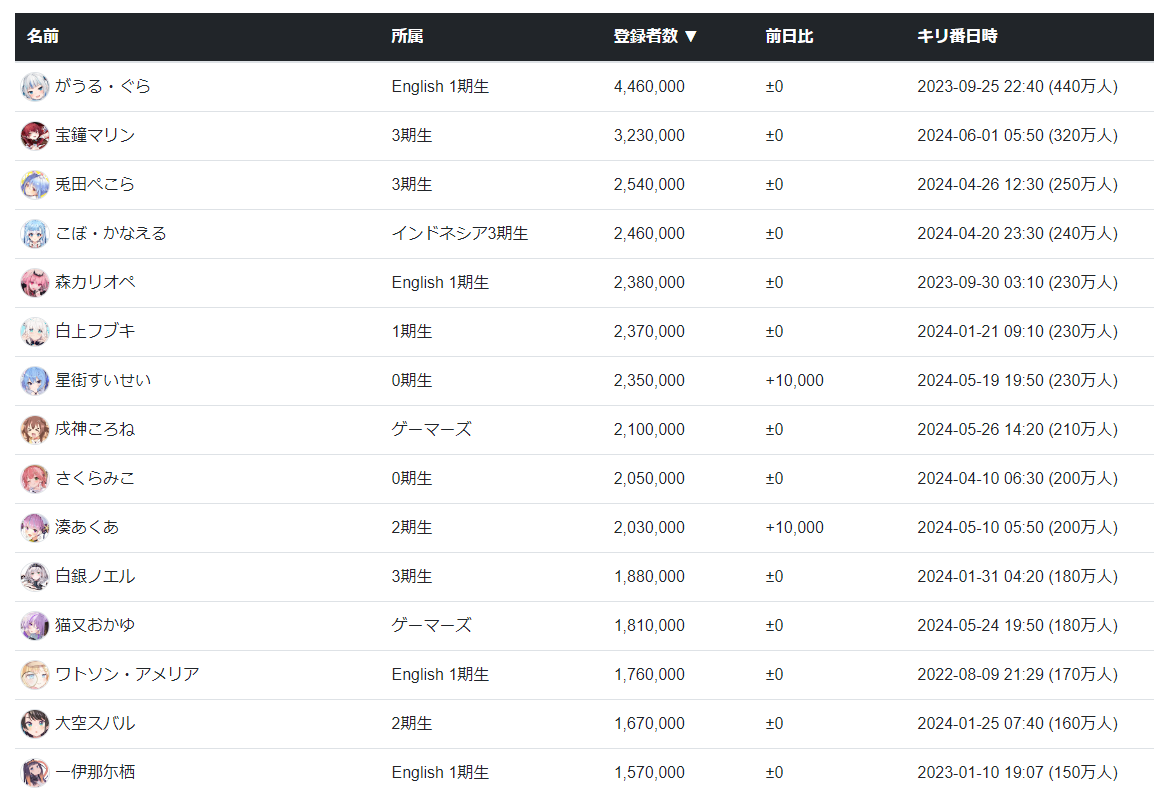Select +10,000 in 湊あくあ row
1154x794 pixels.
click(x=794, y=528)
